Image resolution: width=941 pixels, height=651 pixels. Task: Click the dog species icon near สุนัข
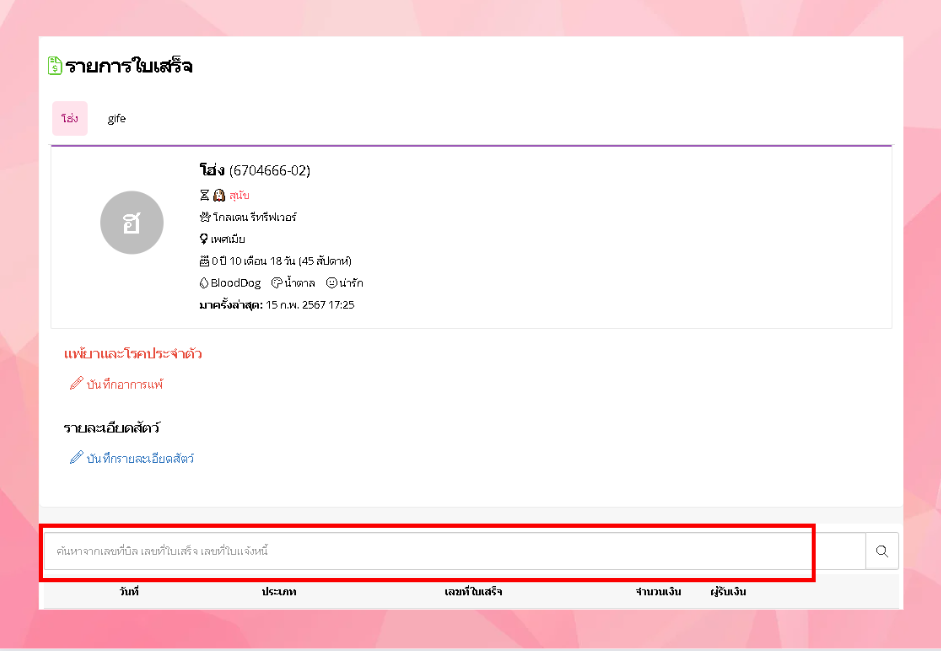click(x=219, y=195)
